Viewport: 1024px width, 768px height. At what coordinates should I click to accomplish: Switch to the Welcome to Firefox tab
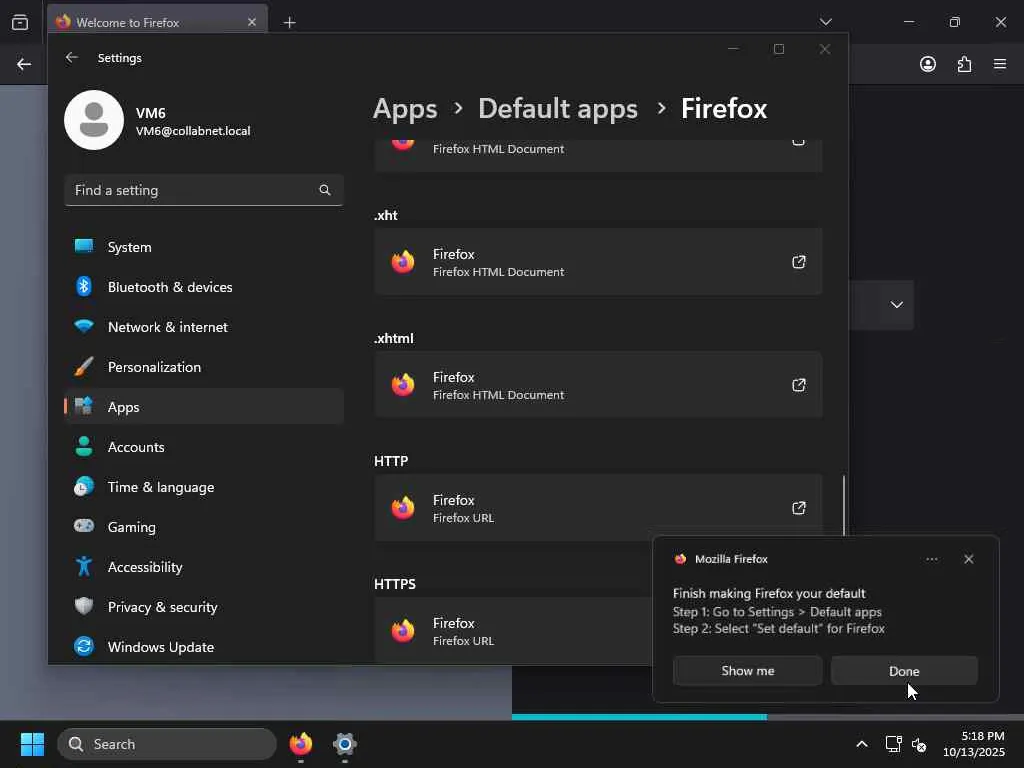click(x=157, y=22)
